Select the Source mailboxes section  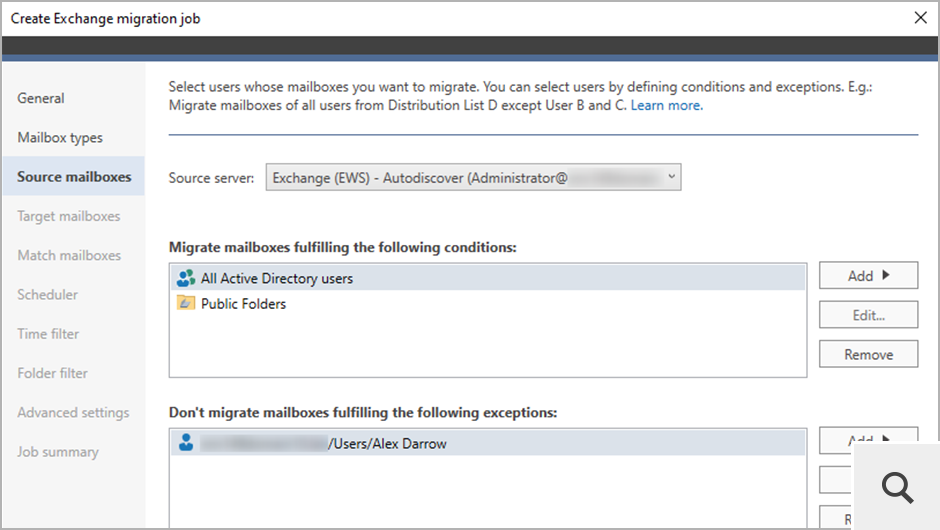point(74,176)
